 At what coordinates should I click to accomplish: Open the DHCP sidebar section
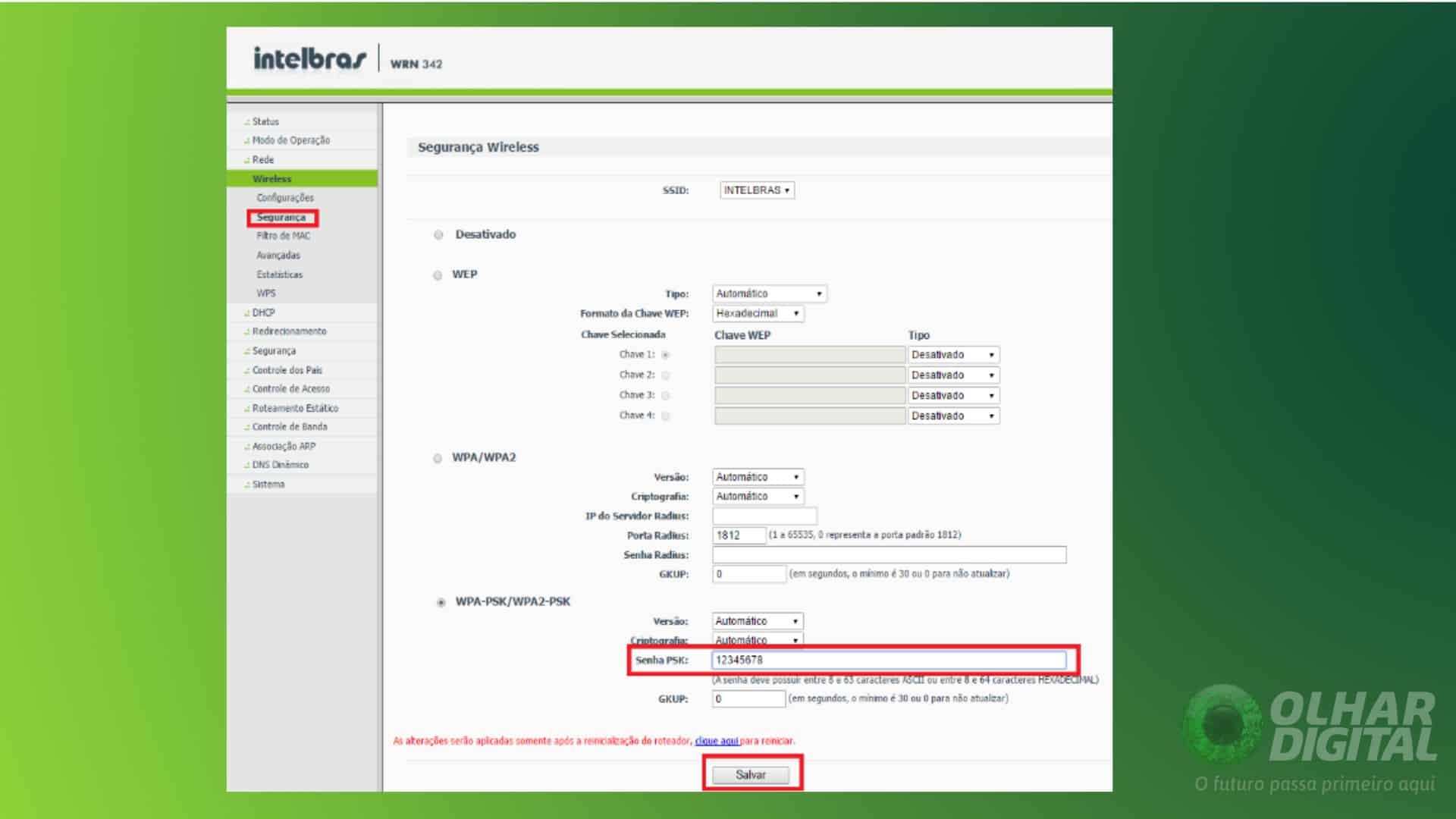pyautogui.click(x=263, y=312)
